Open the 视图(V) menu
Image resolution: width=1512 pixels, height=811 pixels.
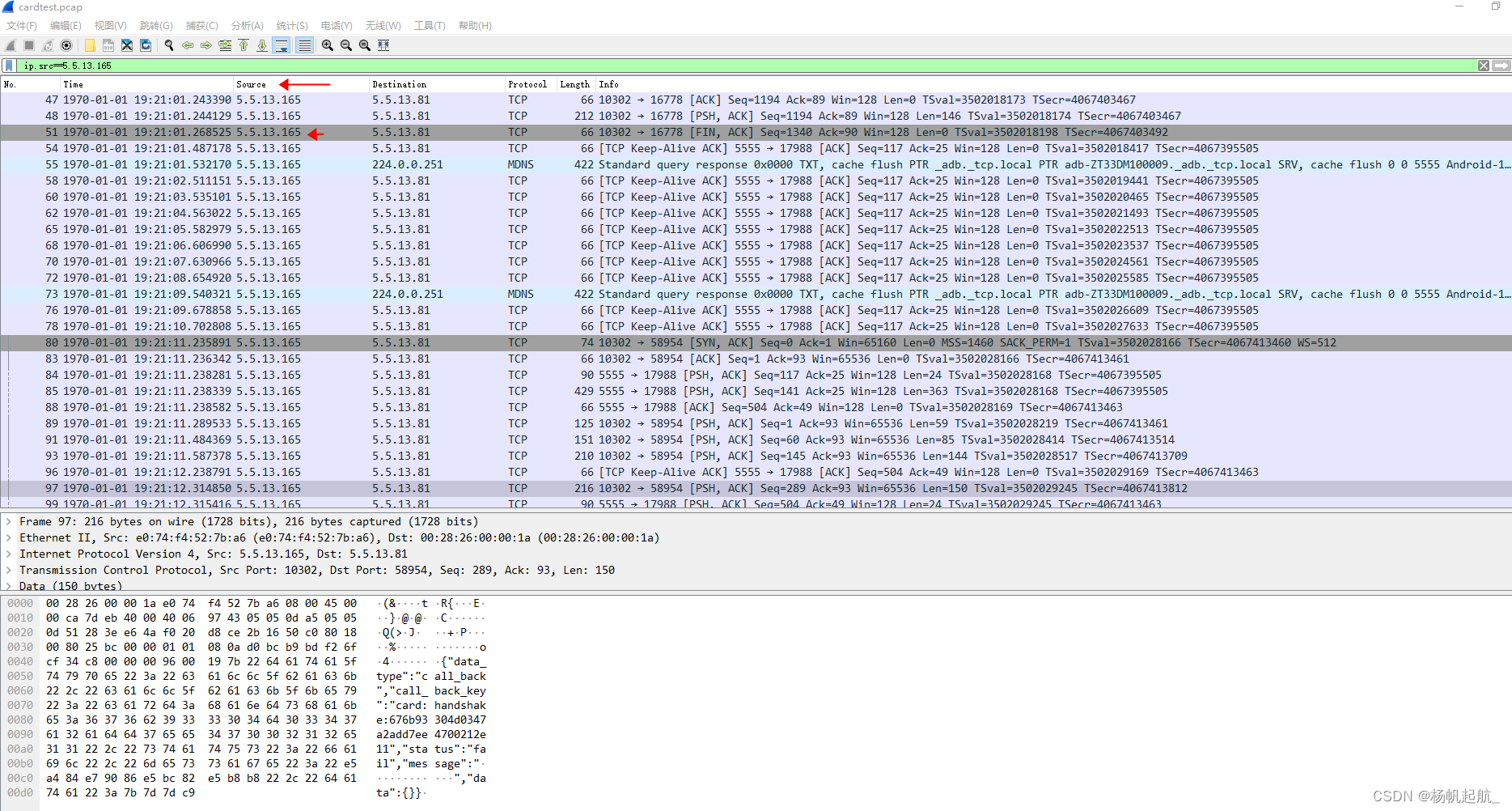tap(111, 26)
